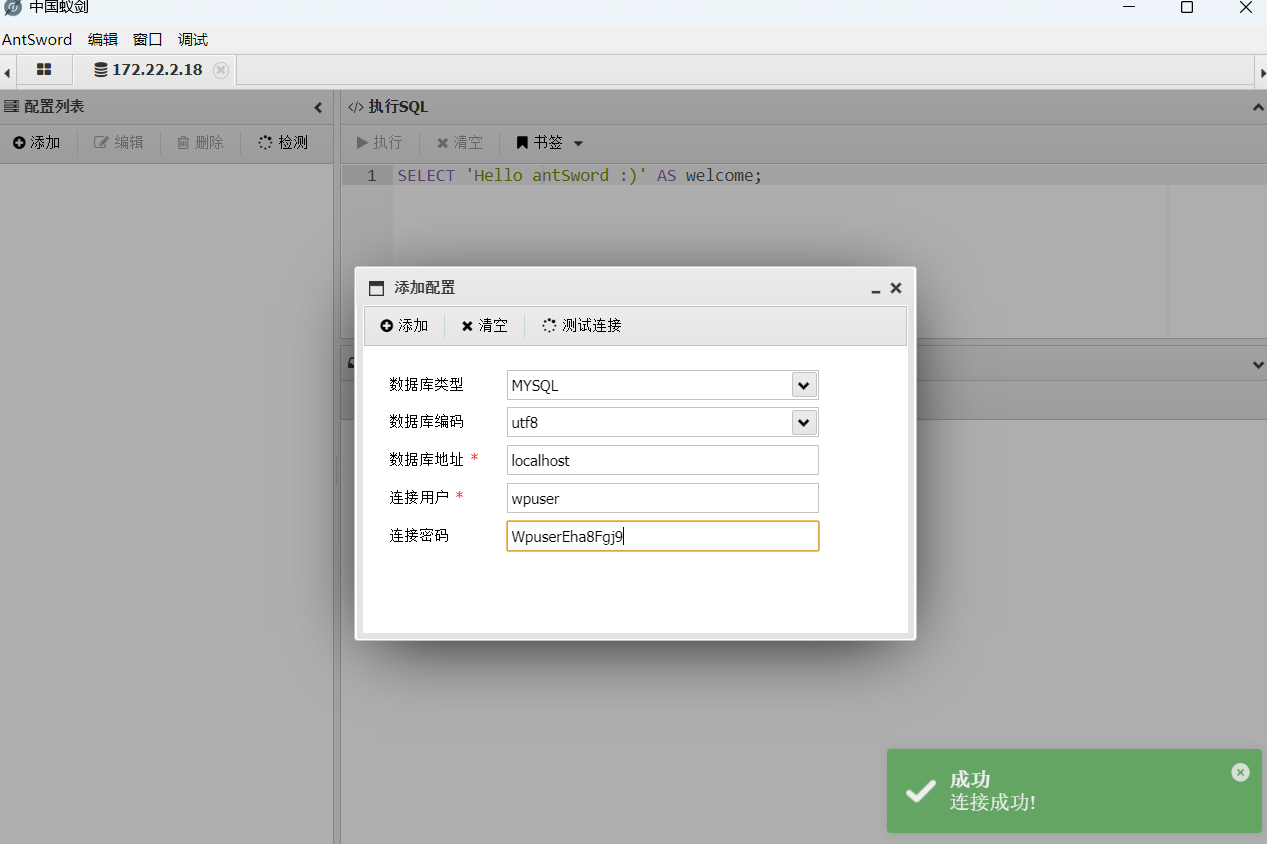Click the 执行SQL panel title
1267x844 pixels.
[x=398, y=107]
